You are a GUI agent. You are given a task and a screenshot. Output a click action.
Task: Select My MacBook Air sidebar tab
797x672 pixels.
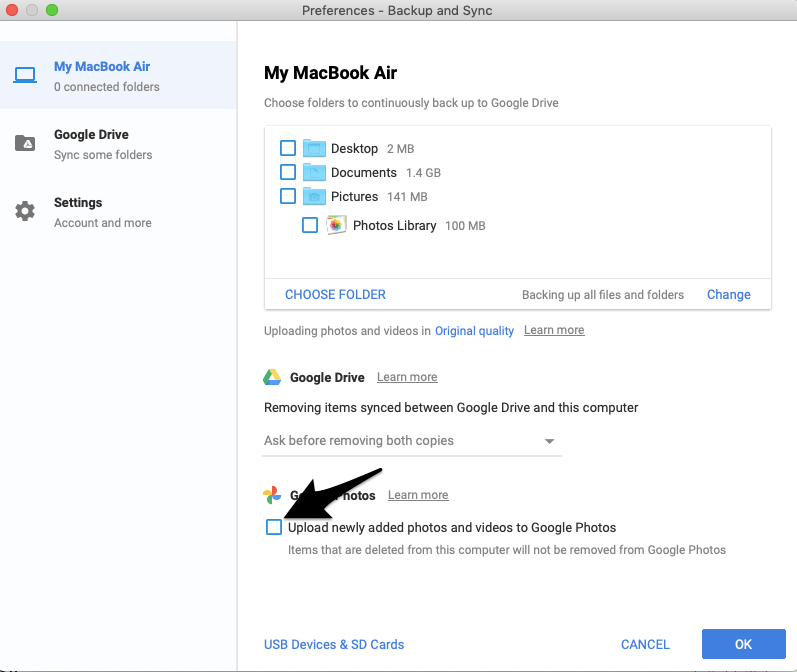[118, 75]
